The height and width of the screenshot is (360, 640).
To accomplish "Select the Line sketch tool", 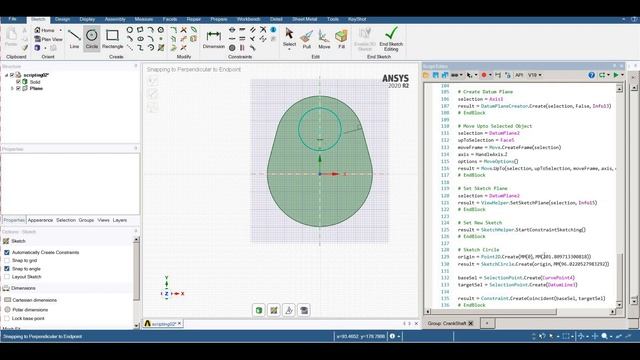I will tap(74, 38).
